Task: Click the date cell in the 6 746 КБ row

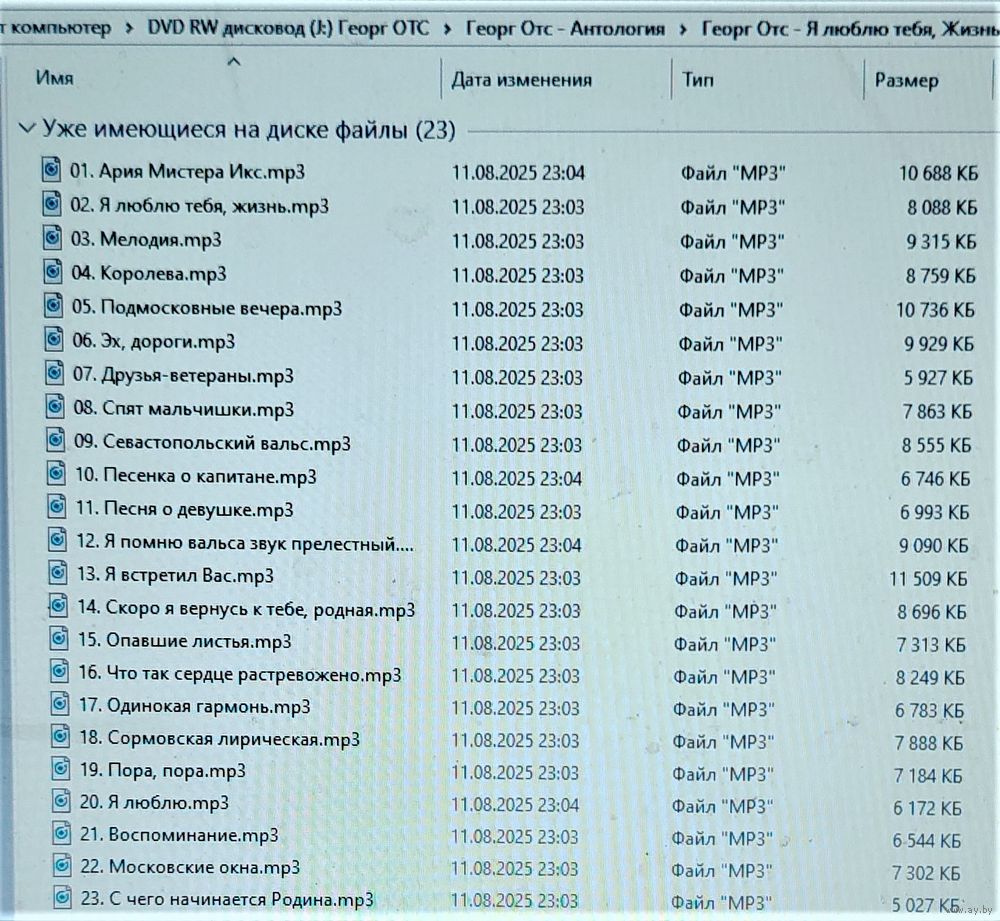Action: click(517, 478)
